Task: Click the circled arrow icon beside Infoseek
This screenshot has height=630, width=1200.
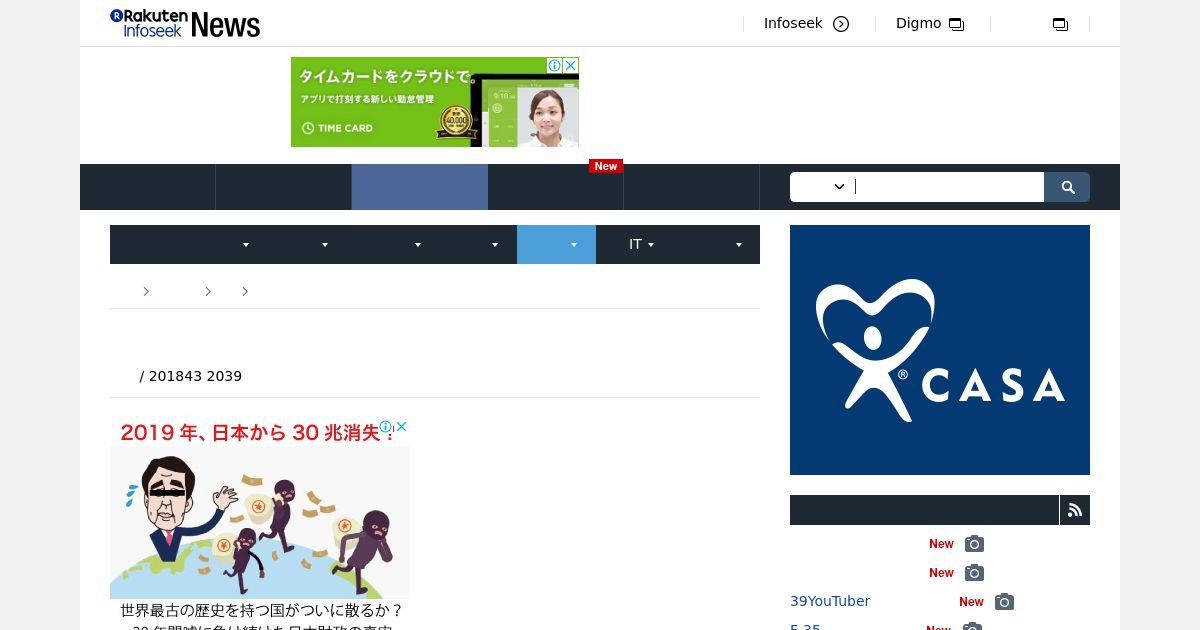Action: tap(841, 24)
